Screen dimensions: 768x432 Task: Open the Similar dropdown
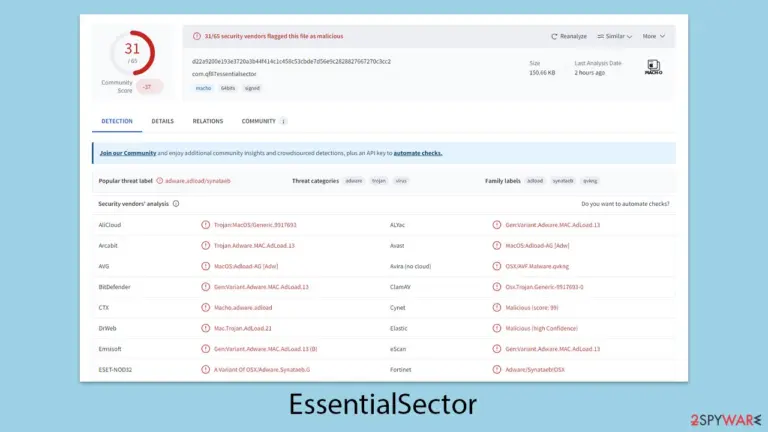pyautogui.click(x=615, y=36)
